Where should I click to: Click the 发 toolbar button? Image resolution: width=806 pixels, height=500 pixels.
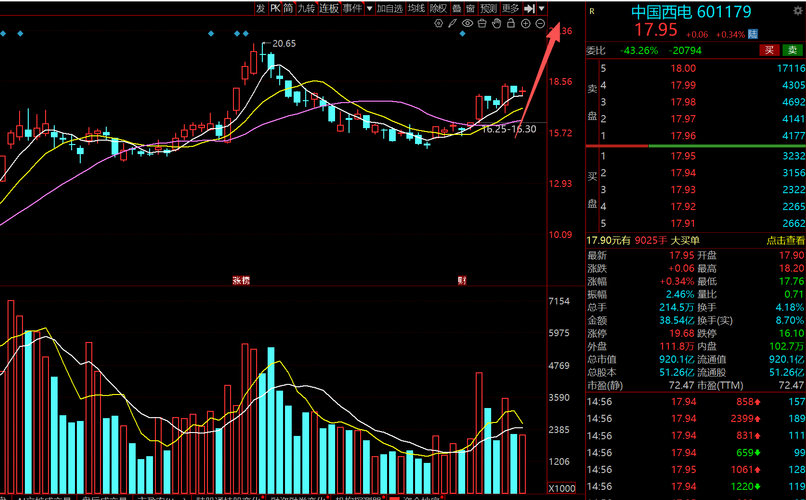tap(261, 8)
